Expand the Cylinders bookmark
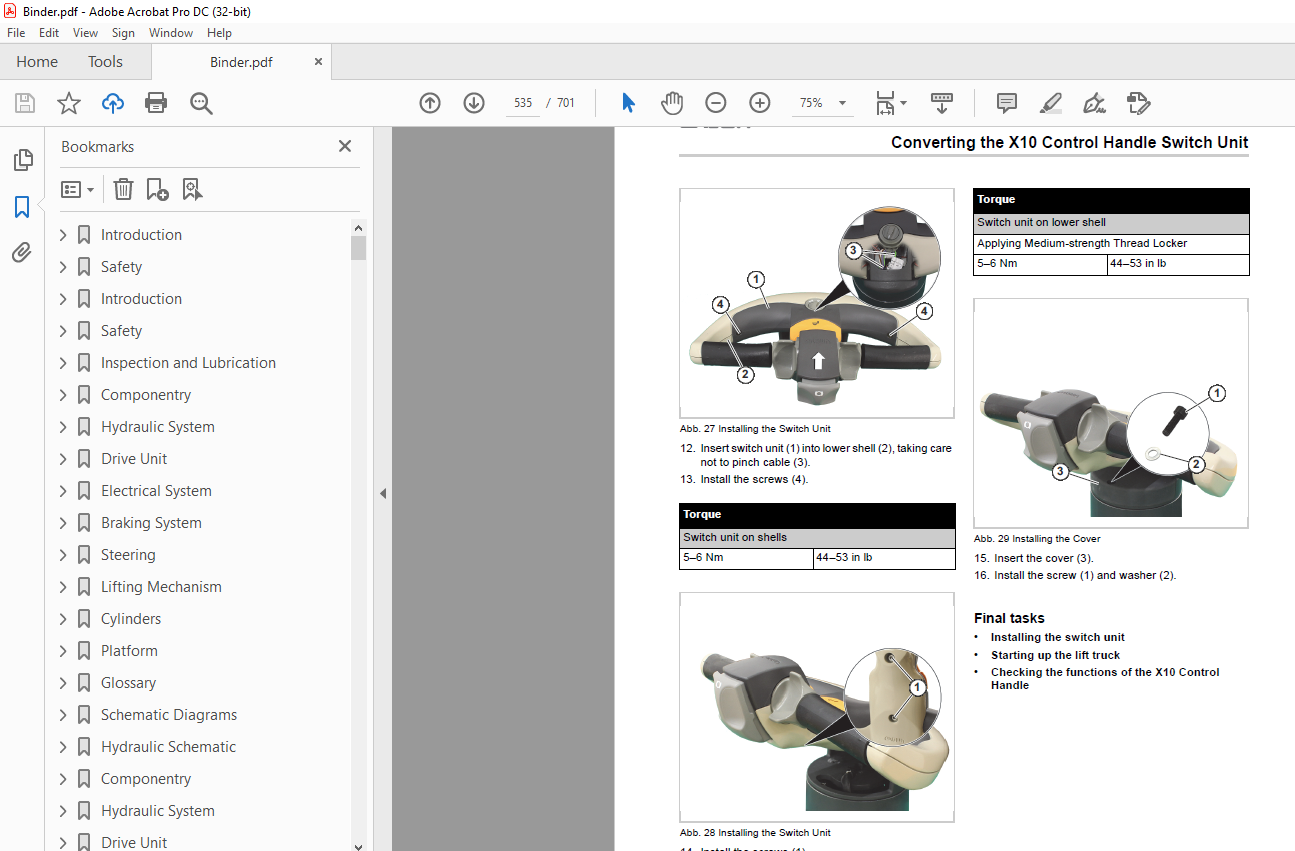Screen dimensions: 1295x851 coord(63,619)
